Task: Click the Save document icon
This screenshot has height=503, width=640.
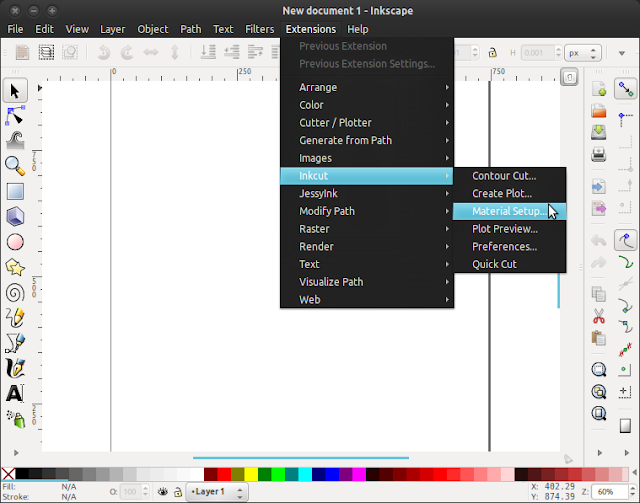Action: (599, 132)
